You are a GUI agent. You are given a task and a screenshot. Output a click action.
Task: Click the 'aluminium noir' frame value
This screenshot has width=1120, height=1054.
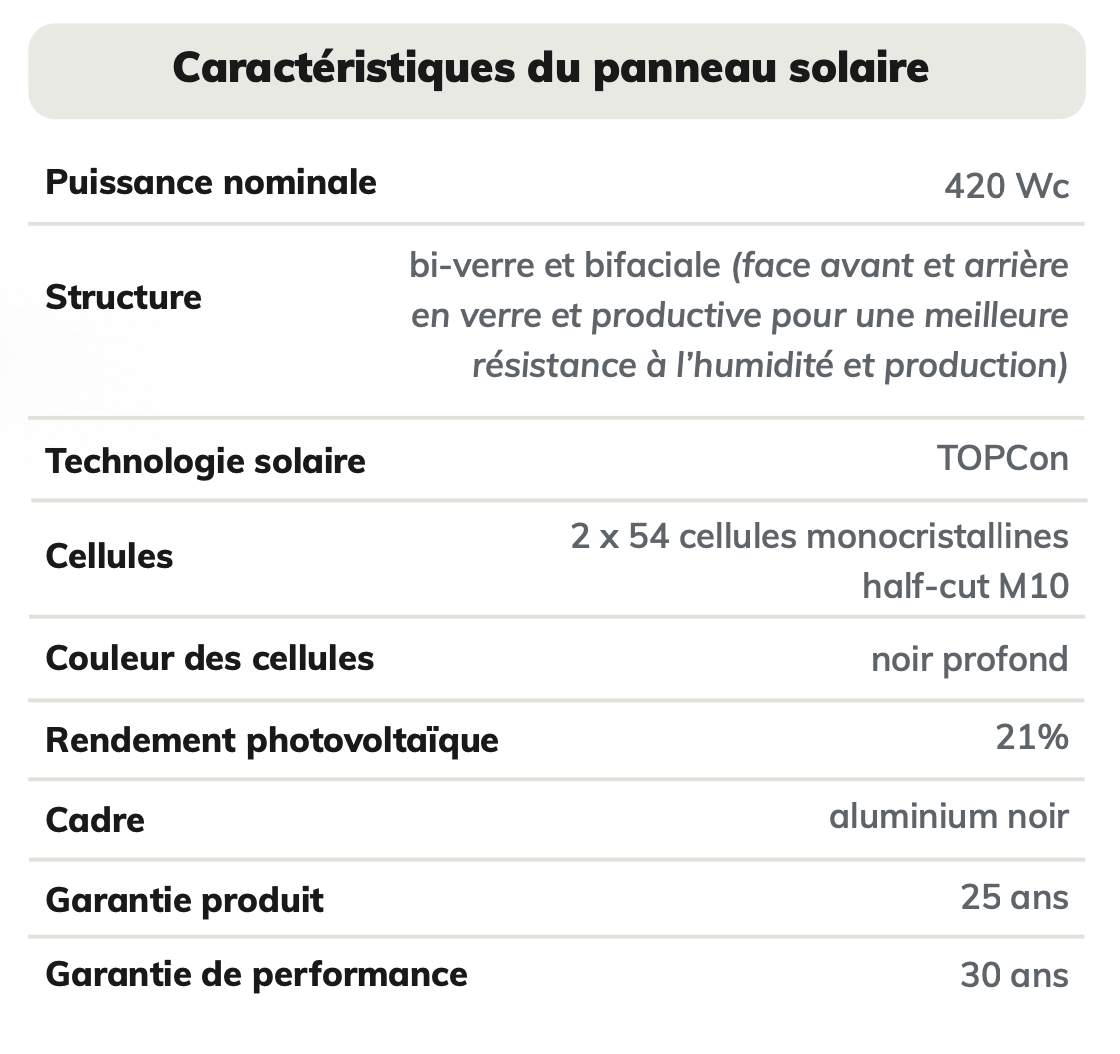pos(948,817)
